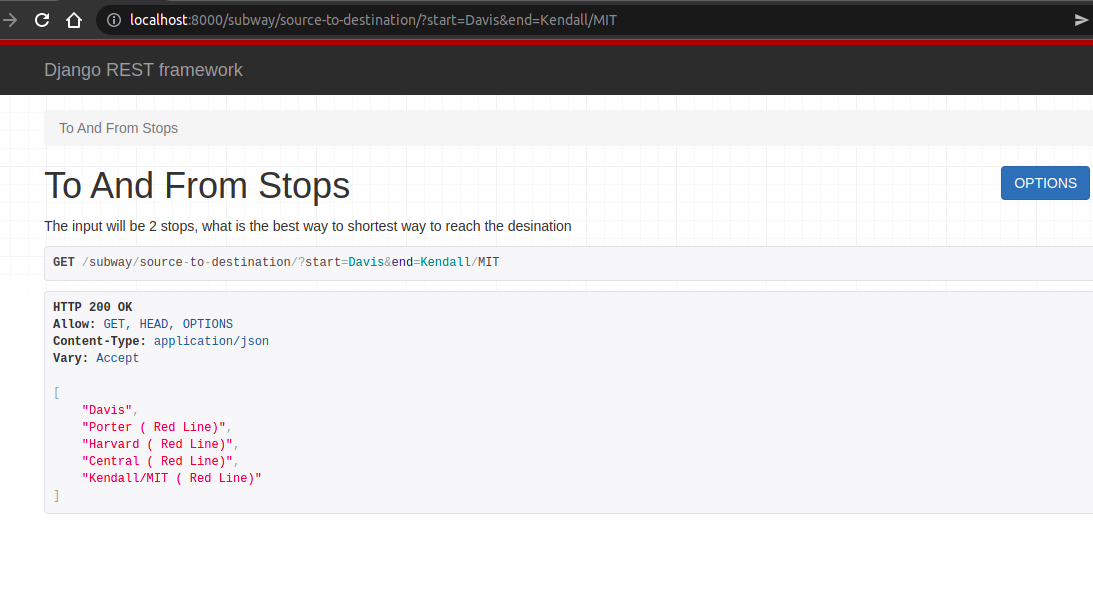
Task: Select the Davis entry in the JSON response
Action: pyautogui.click(x=106, y=409)
